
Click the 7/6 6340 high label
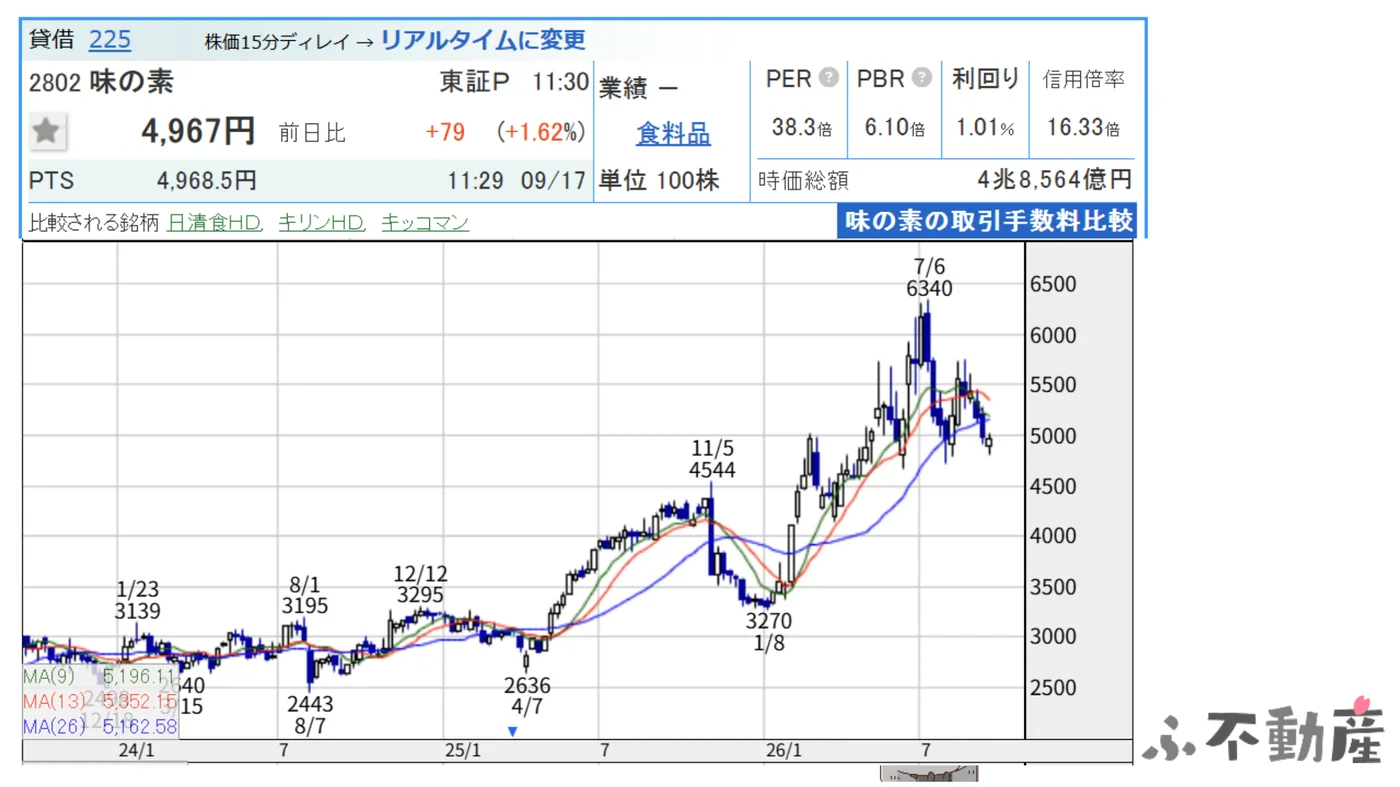tap(929, 278)
